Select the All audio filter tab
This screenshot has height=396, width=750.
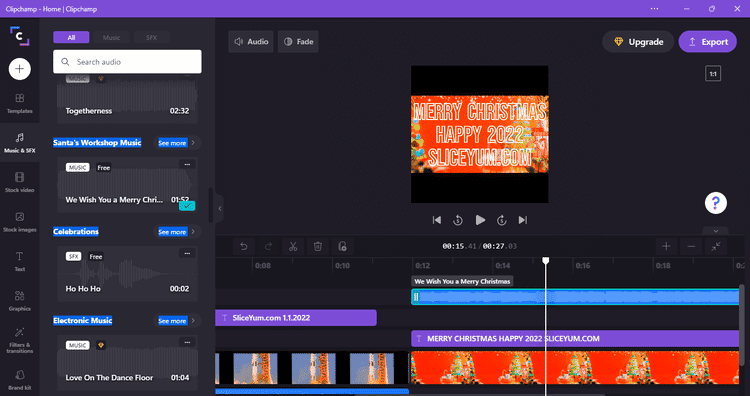[x=71, y=37]
